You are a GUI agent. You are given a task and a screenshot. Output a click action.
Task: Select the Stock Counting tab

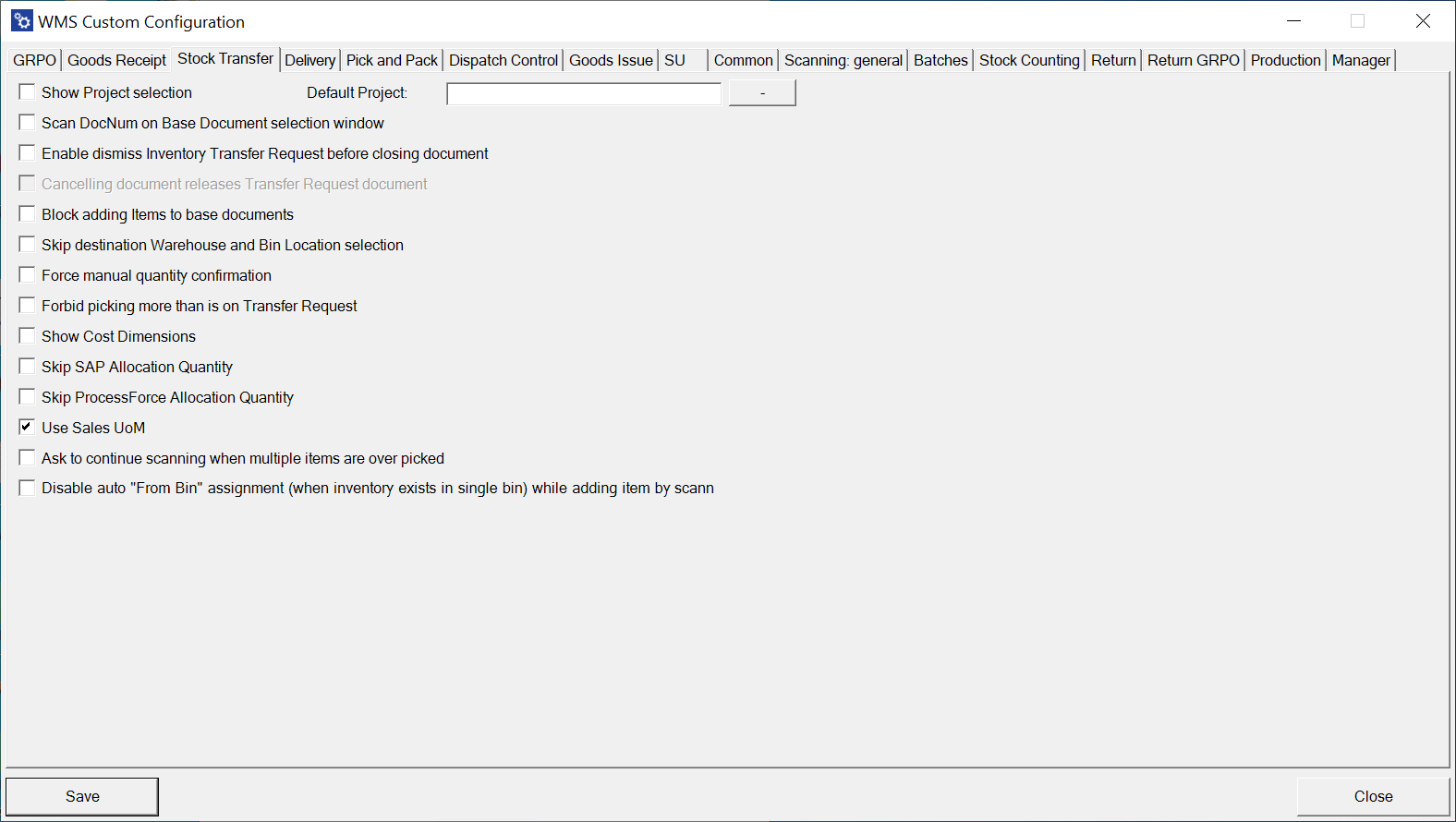[1029, 60]
